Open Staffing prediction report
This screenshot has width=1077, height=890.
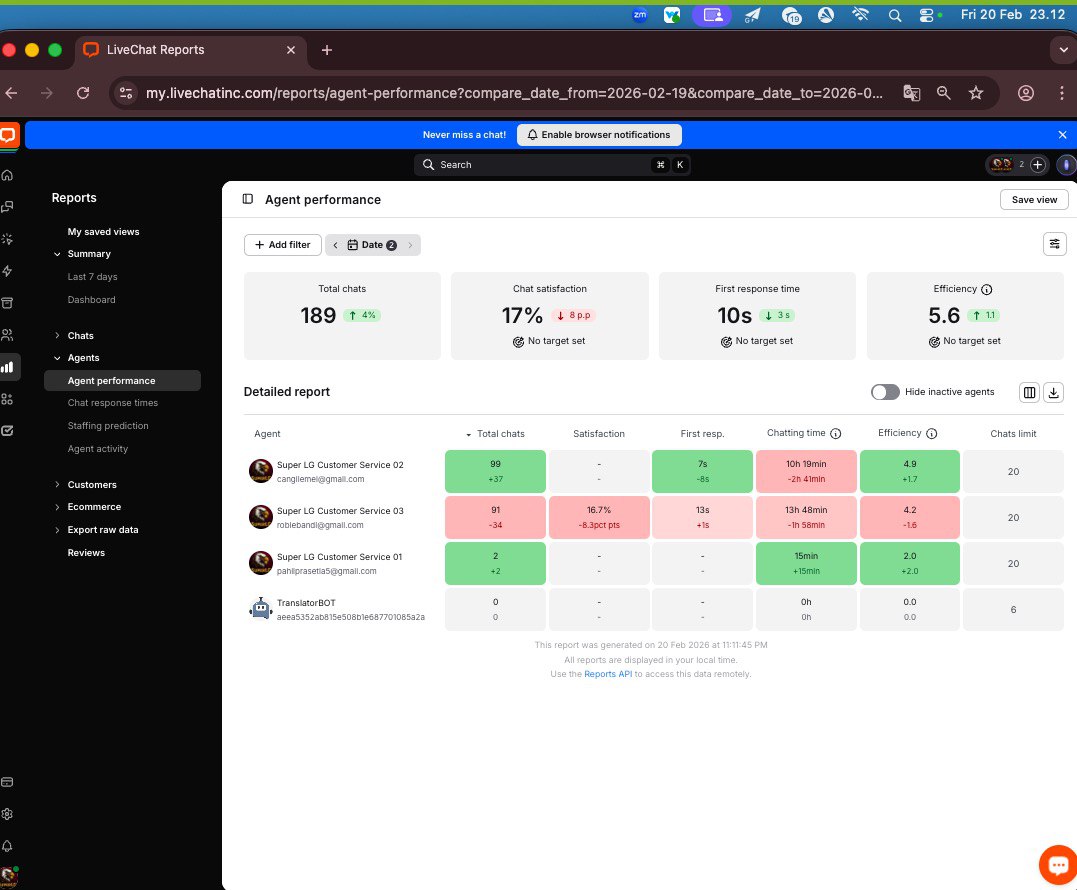click(108, 426)
